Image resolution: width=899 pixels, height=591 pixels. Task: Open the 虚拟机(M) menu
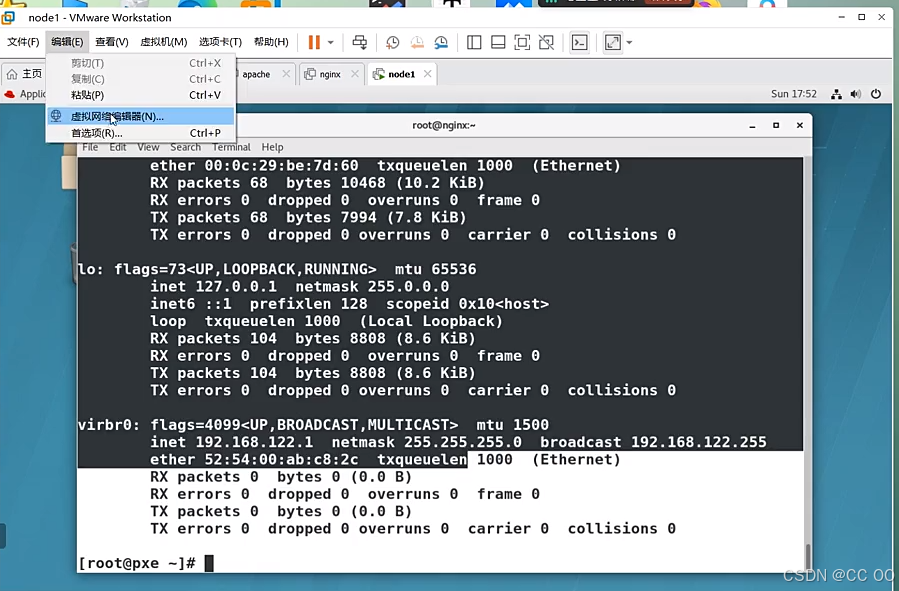point(164,42)
